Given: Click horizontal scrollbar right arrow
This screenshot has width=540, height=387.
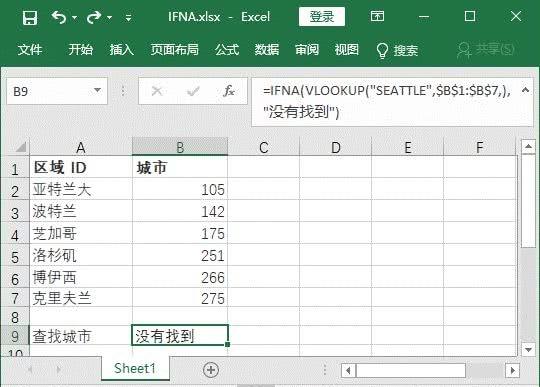Looking at the screenshot, I should [x=512, y=370].
